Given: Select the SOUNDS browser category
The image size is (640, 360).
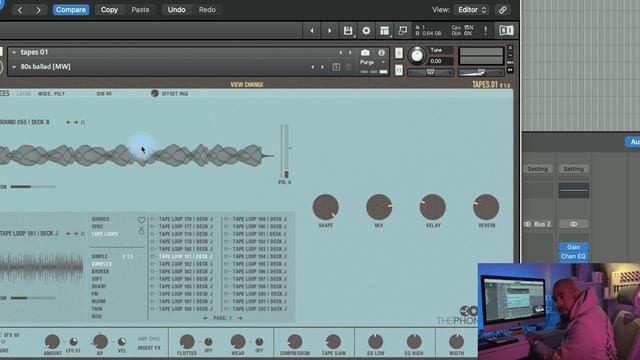Looking at the screenshot, I should tap(100, 219).
